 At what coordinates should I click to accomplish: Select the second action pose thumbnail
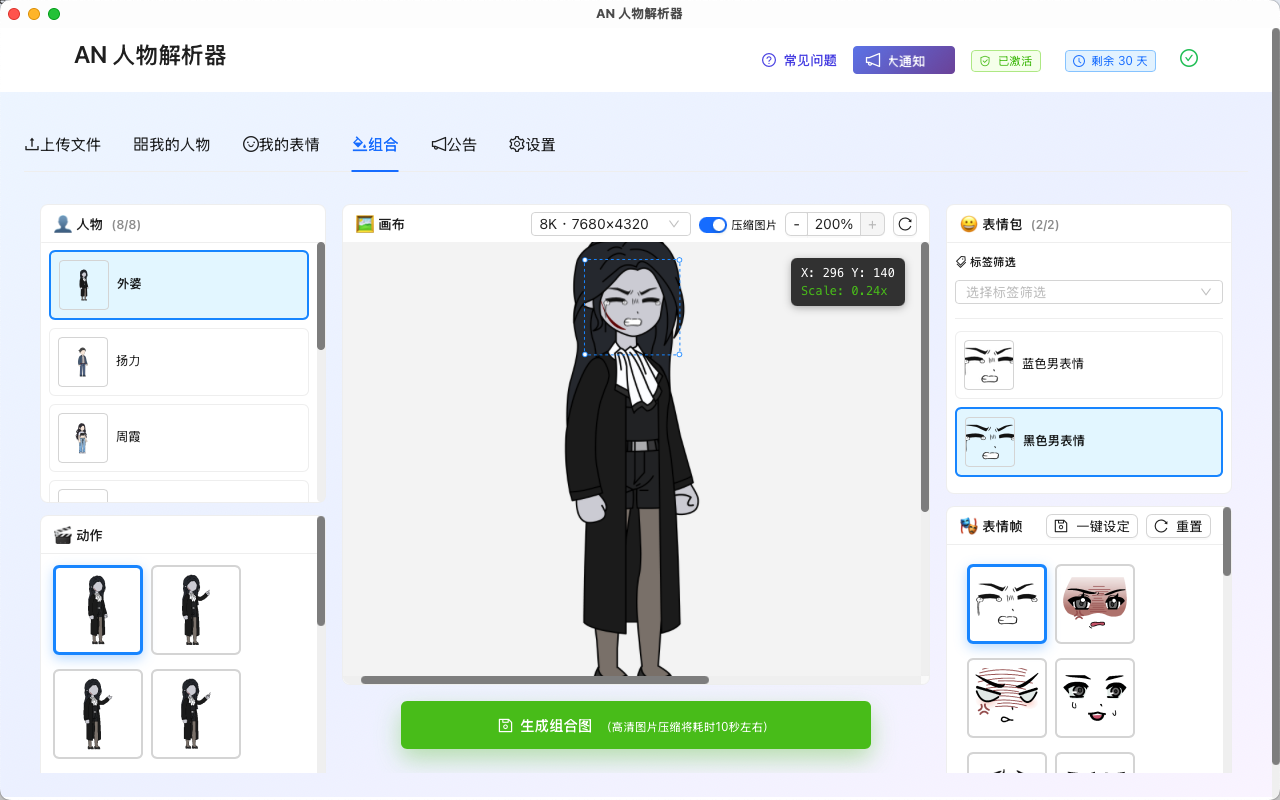tap(196, 610)
